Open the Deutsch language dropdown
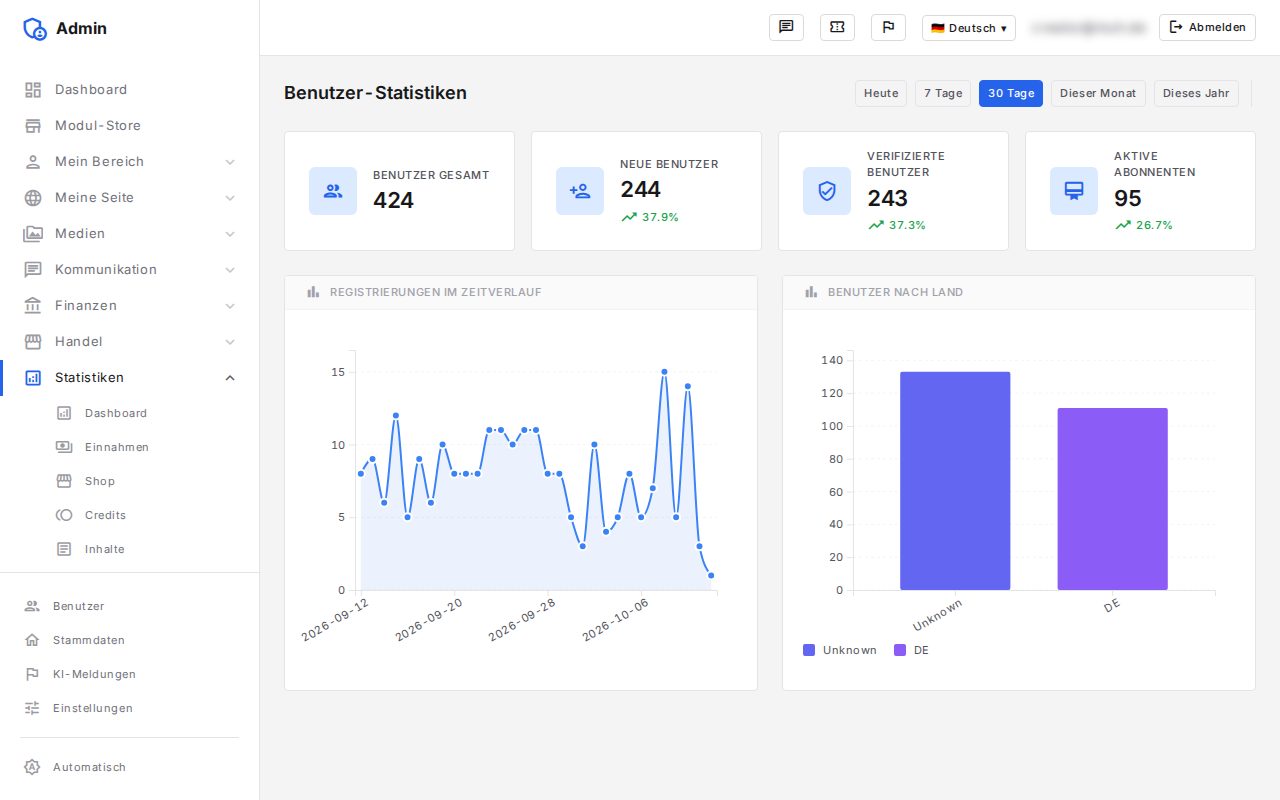The width and height of the screenshot is (1280, 800). pyautogui.click(x=969, y=28)
